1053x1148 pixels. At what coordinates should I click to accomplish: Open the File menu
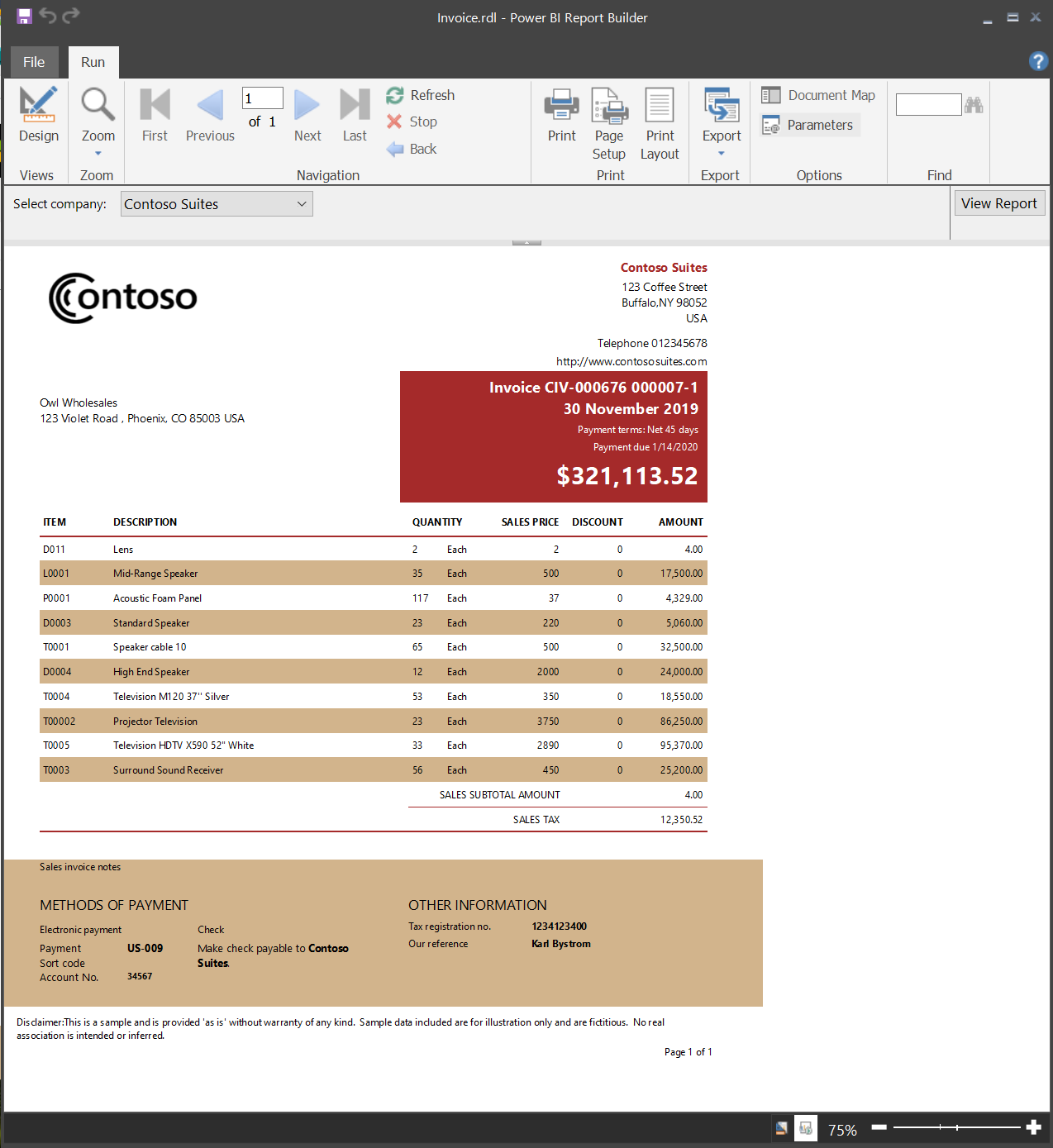[x=34, y=61]
